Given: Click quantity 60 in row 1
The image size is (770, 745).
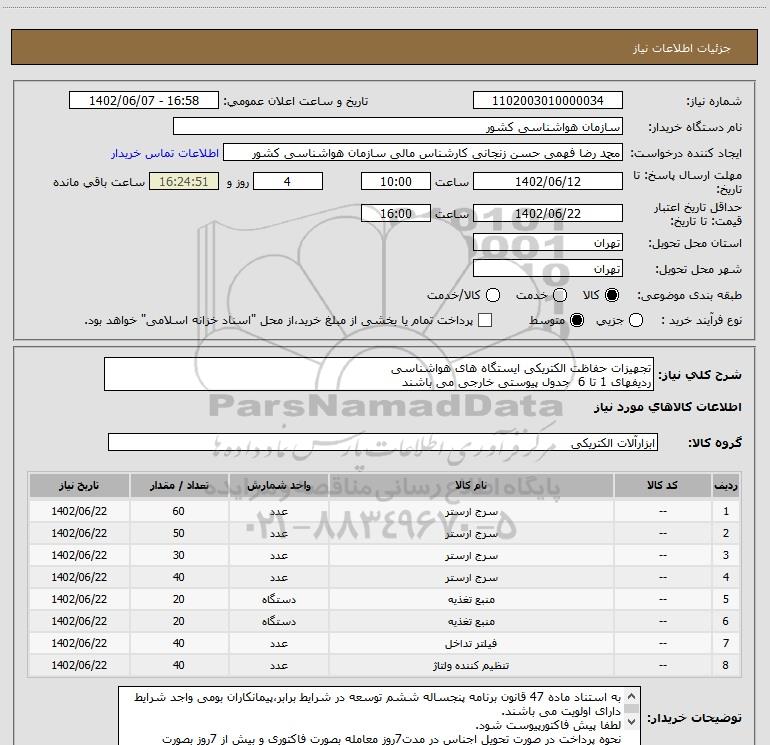Looking at the screenshot, I should tap(178, 511).
